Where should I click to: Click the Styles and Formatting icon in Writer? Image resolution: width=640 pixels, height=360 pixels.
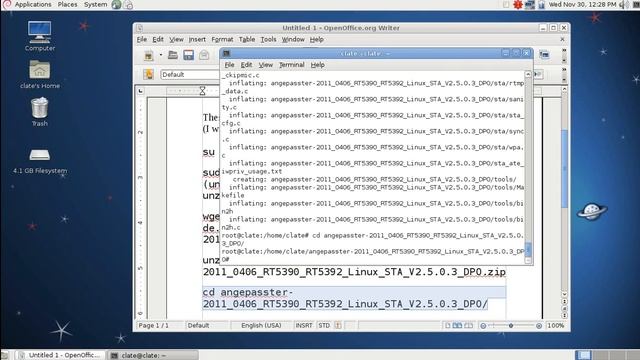click(x=149, y=74)
